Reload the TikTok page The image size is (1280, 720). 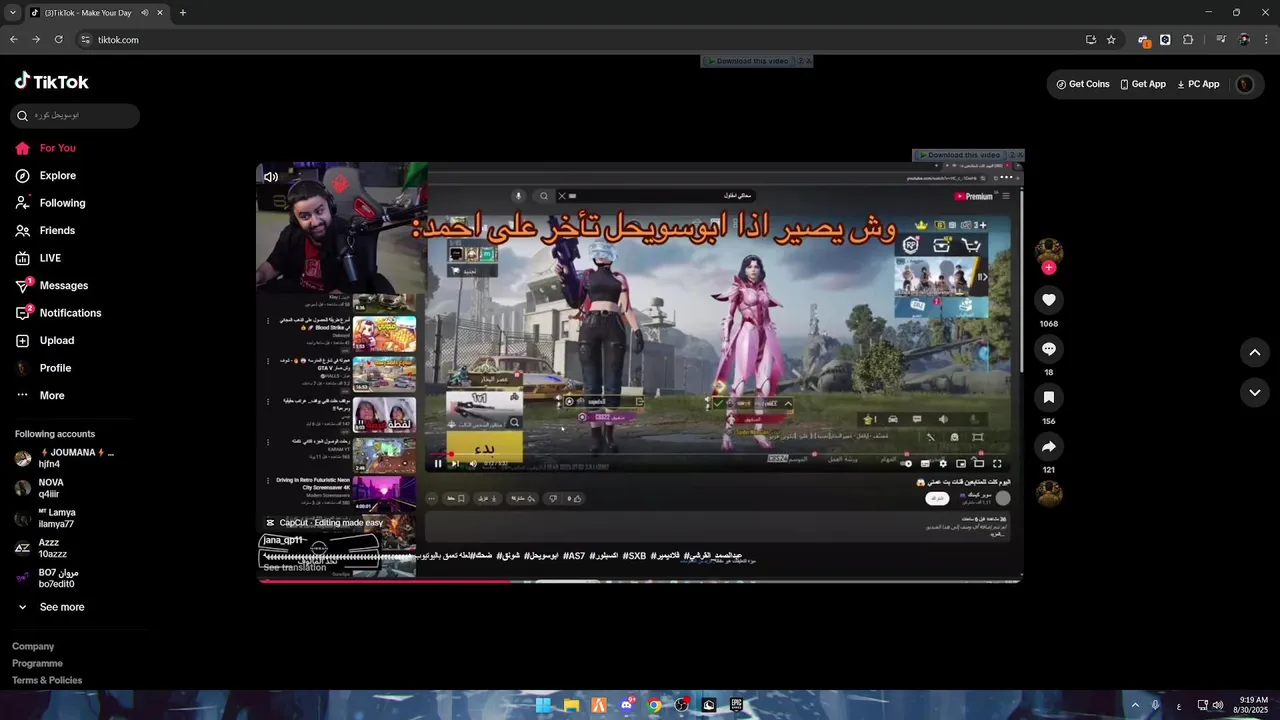(58, 40)
